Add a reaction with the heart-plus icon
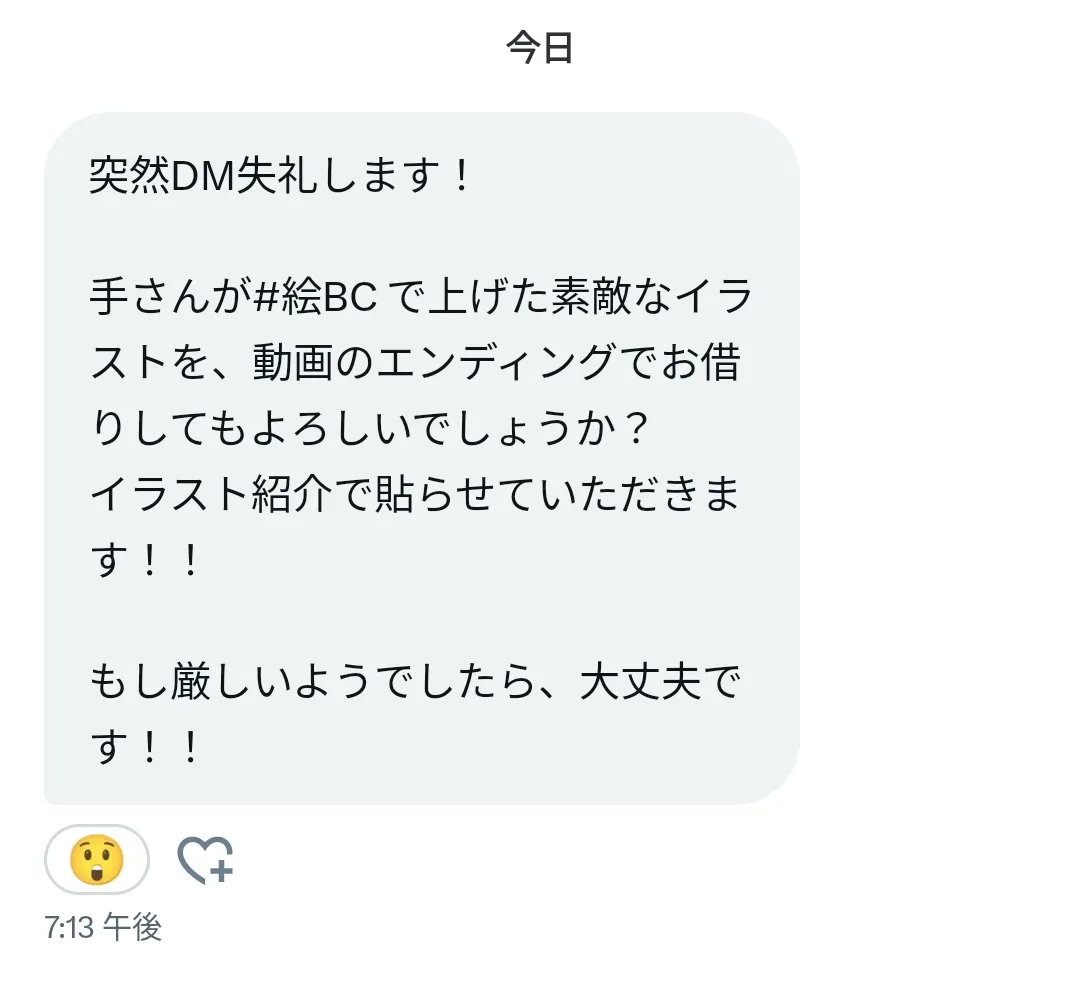This screenshot has width=1080, height=983. click(x=205, y=860)
